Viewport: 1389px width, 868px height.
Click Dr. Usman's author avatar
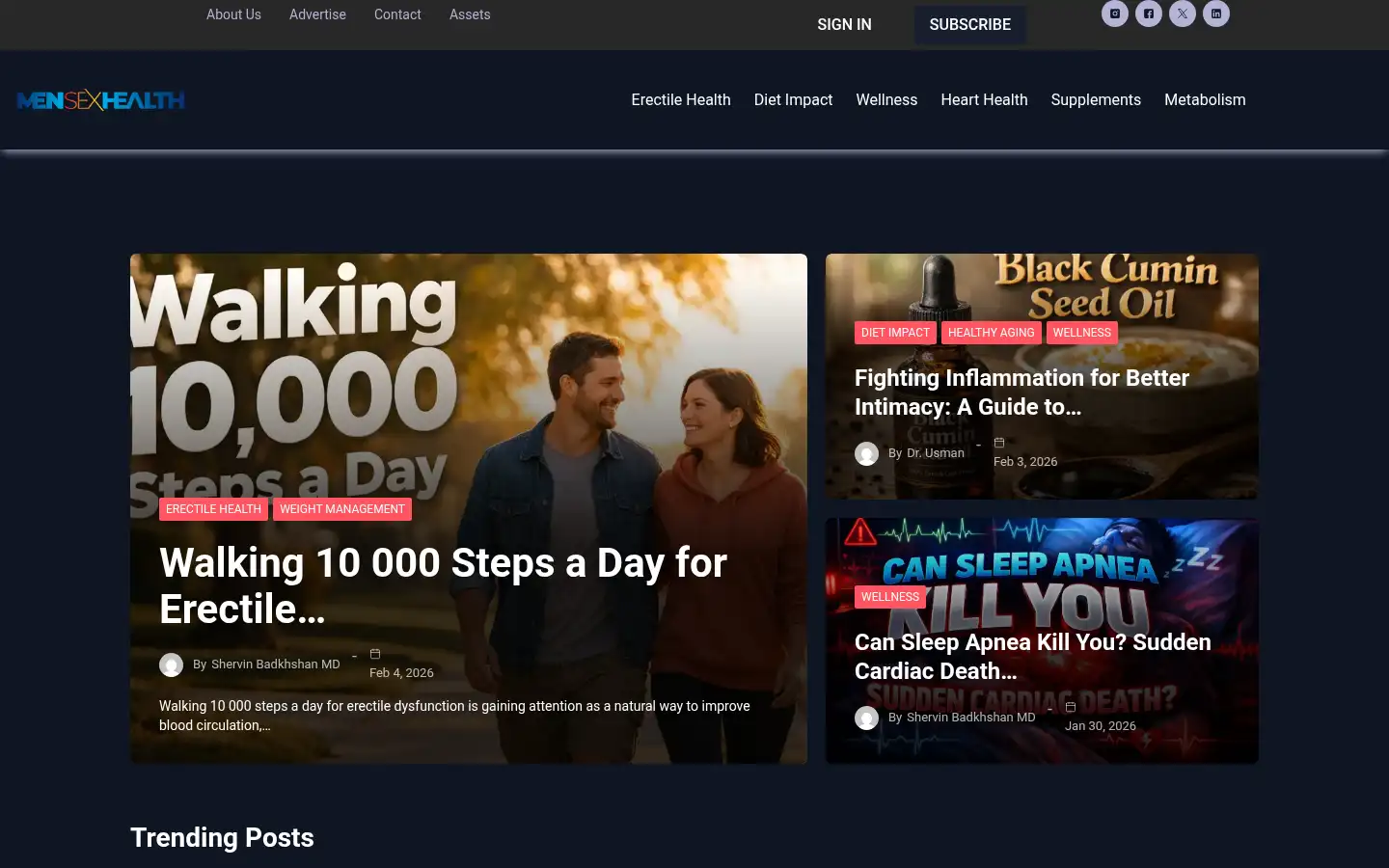tap(866, 453)
